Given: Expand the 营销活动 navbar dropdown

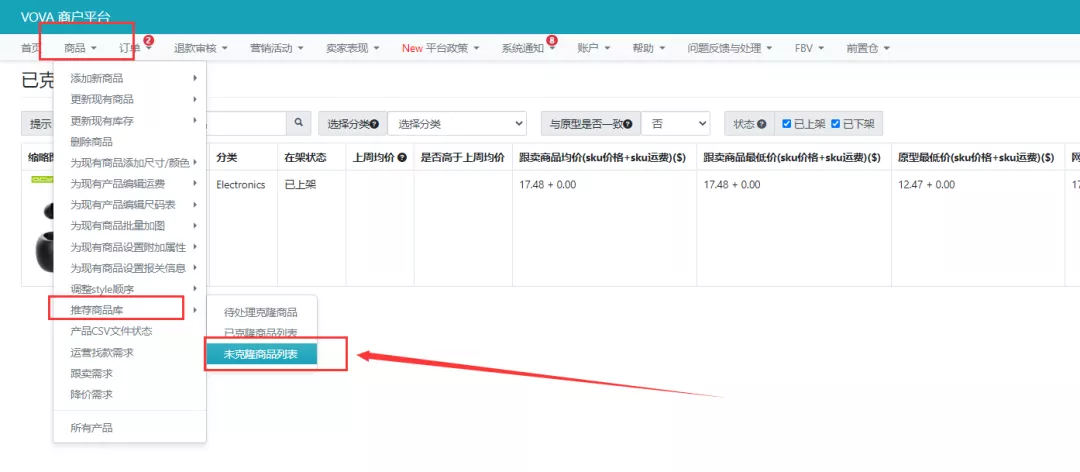Looking at the screenshot, I should click(x=277, y=48).
